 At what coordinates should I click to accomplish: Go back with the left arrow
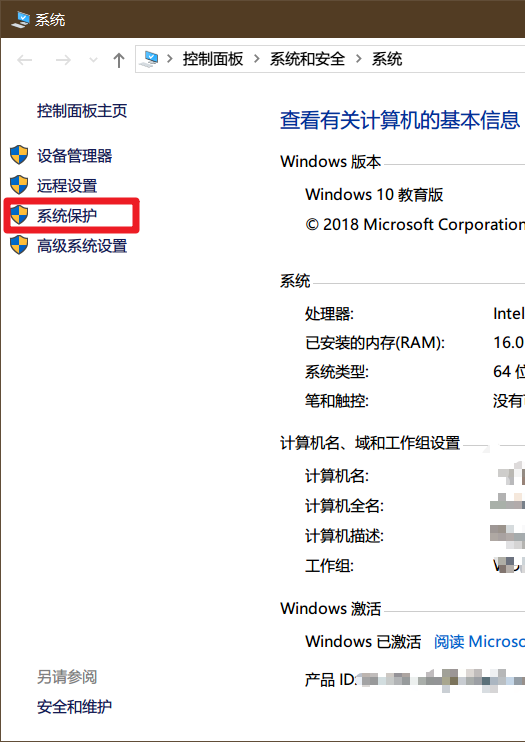point(25,60)
